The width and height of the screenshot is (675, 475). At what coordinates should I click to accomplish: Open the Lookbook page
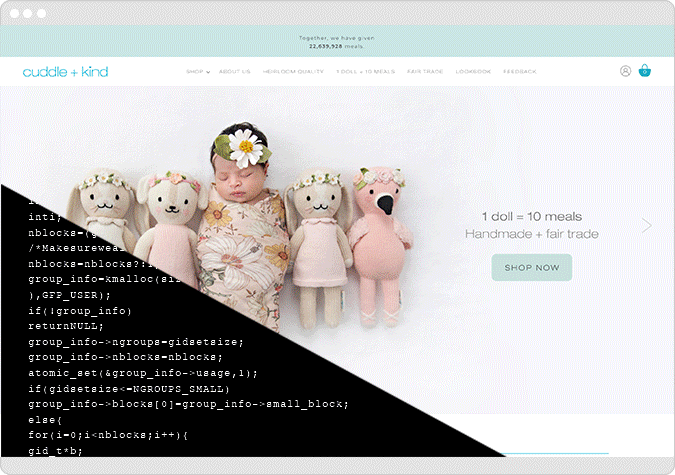pyautogui.click(x=473, y=72)
